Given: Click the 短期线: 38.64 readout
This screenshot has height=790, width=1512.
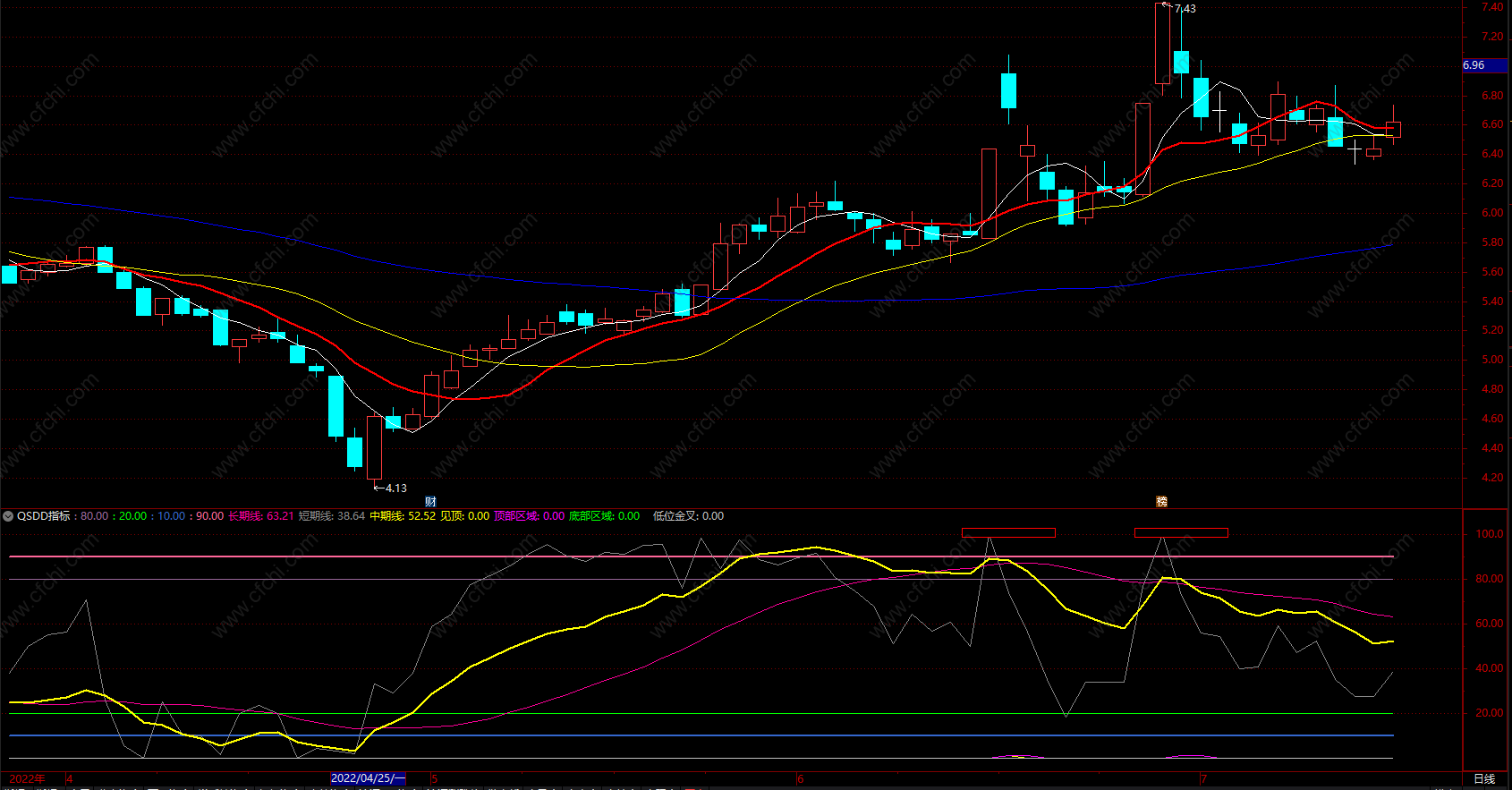Looking at the screenshot, I should point(332,516).
